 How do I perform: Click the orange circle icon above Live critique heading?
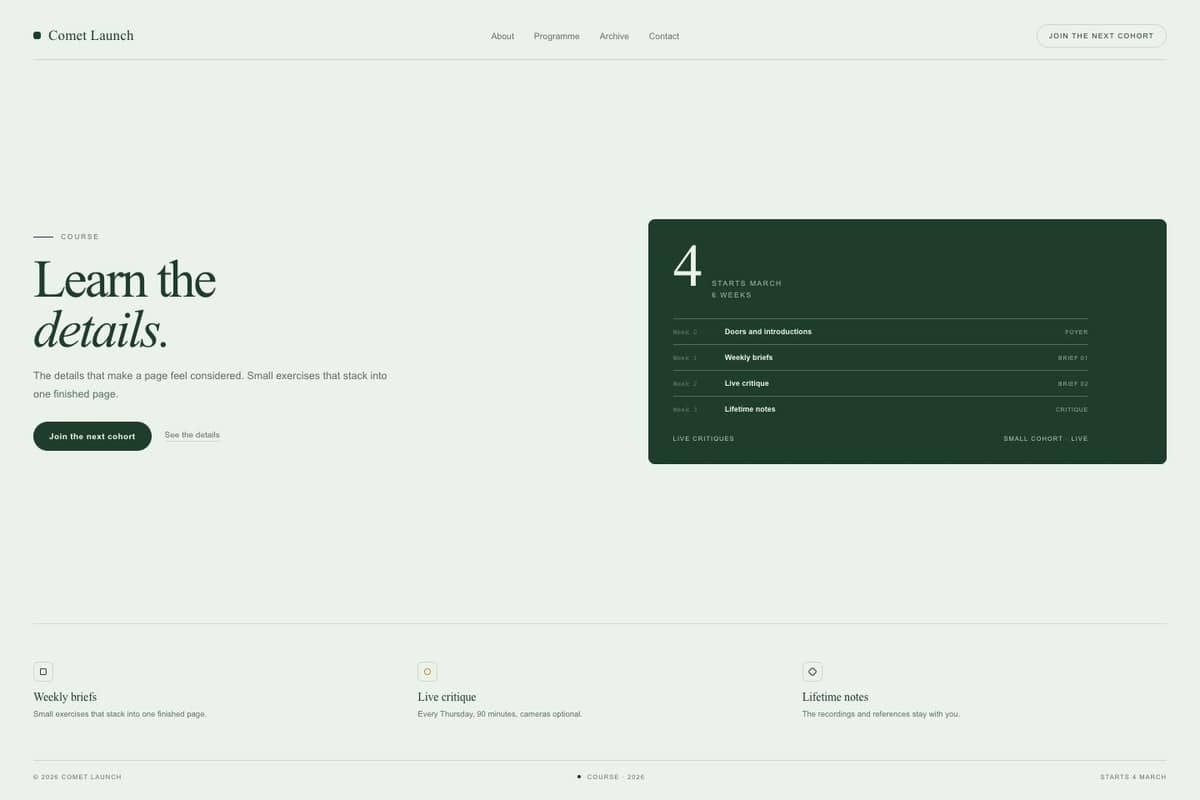[x=427, y=672]
